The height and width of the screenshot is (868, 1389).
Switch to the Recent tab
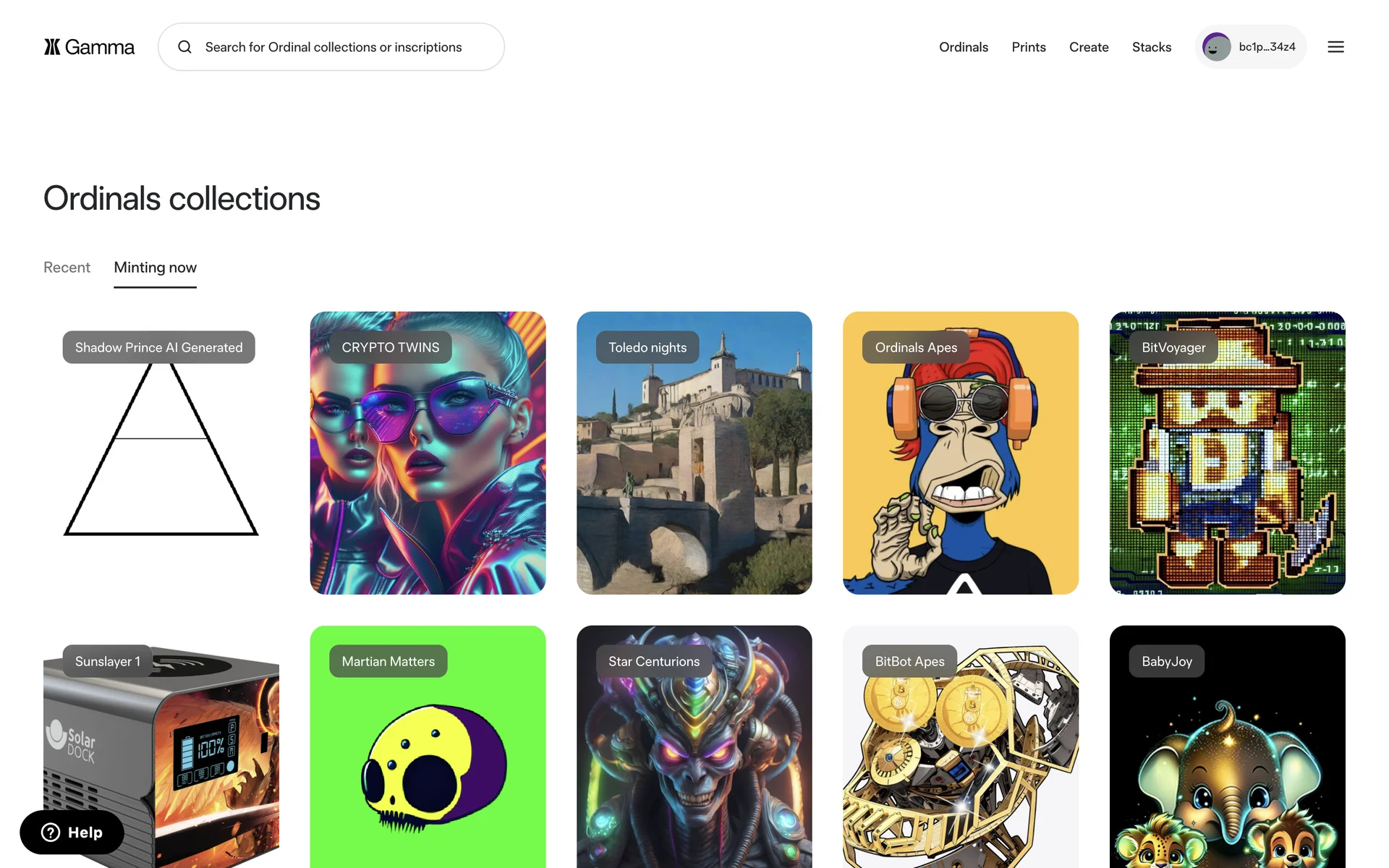(67, 268)
